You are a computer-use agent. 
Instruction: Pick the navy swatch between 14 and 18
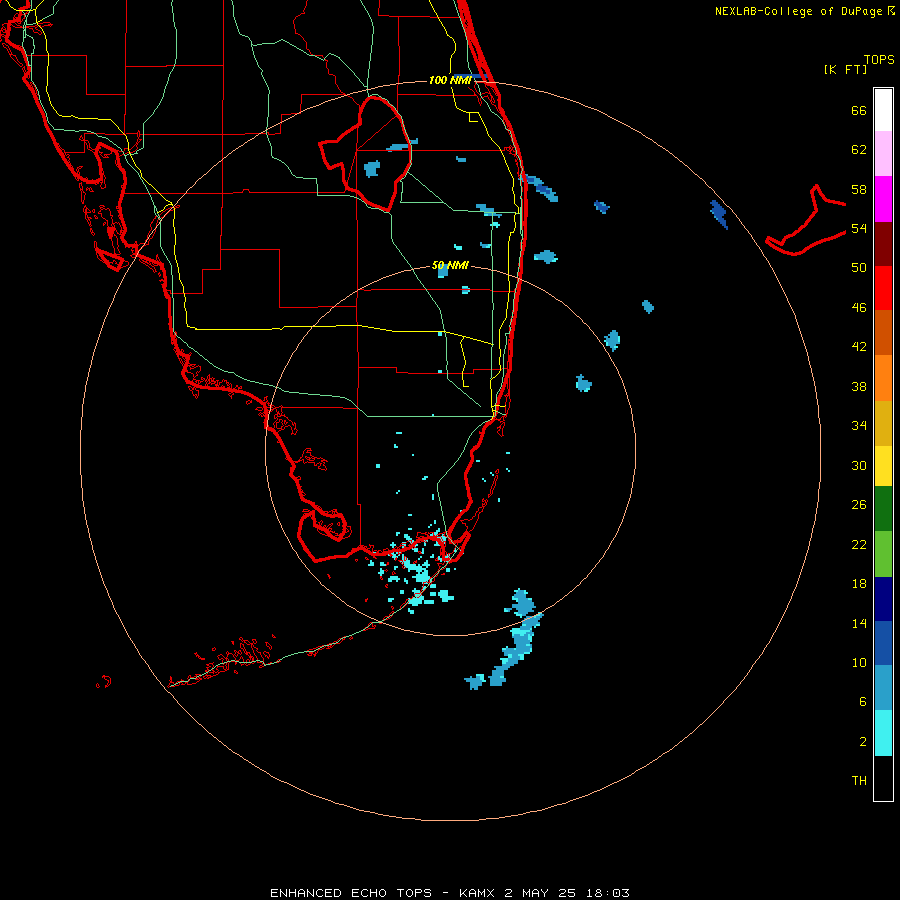883,599
